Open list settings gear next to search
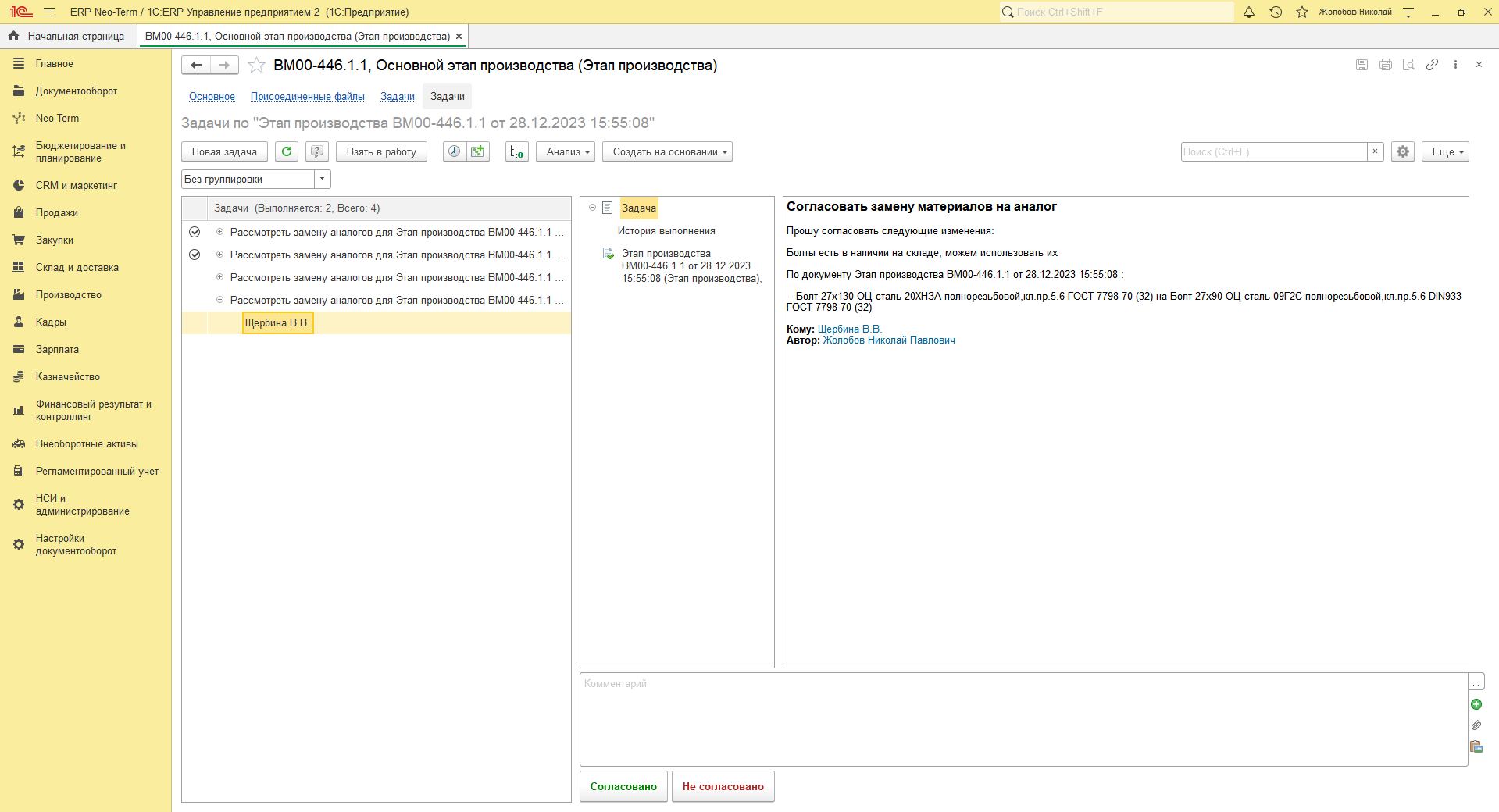This screenshot has height=812, width=1499. coord(1403,151)
